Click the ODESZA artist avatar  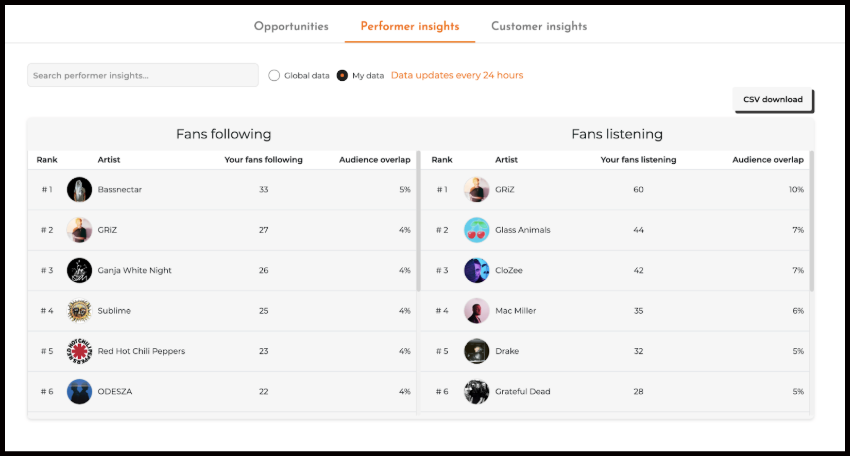(79, 391)
